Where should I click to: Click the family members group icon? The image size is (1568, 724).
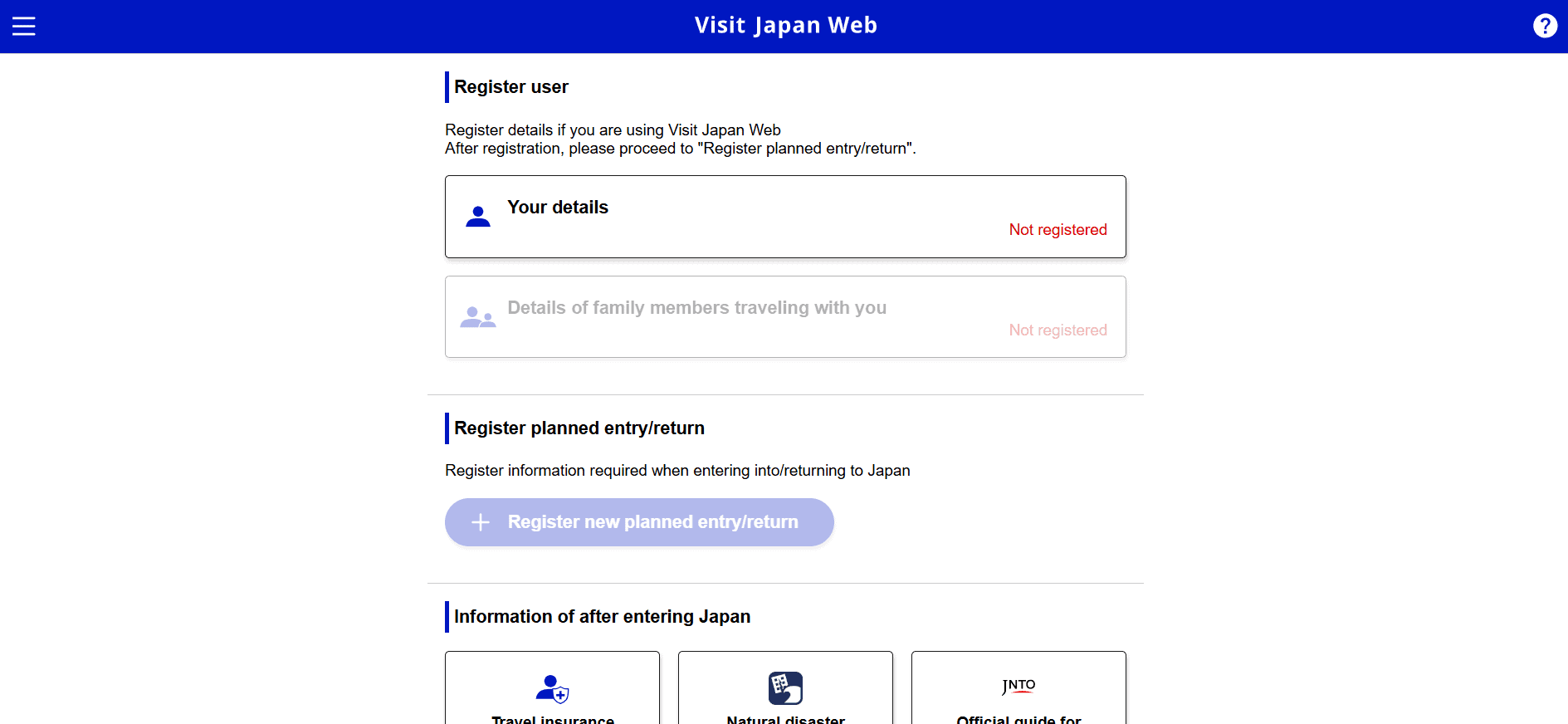pos(478,317)
